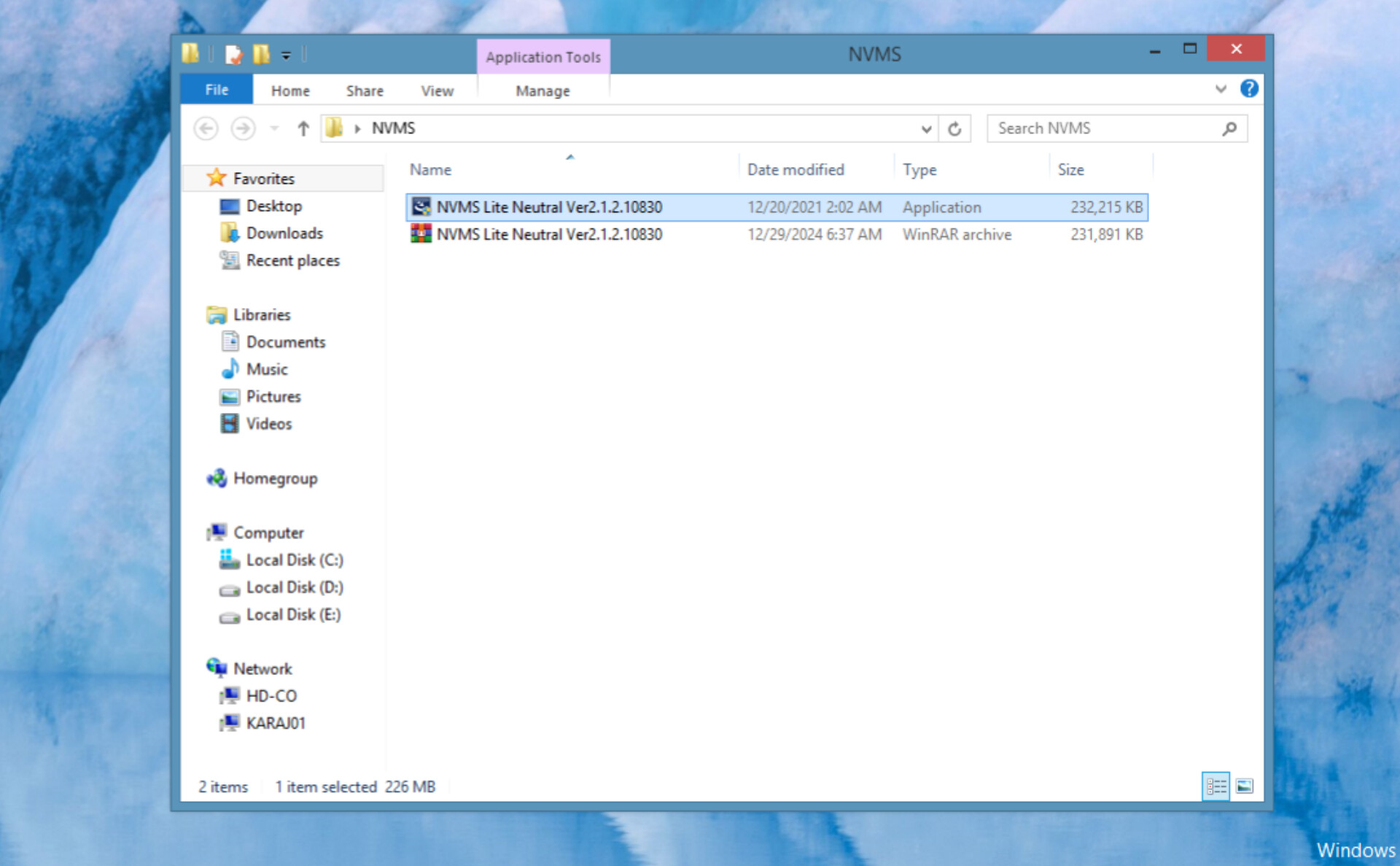
Task: Sort by the Size column header
Action: tap(1070, 169)
